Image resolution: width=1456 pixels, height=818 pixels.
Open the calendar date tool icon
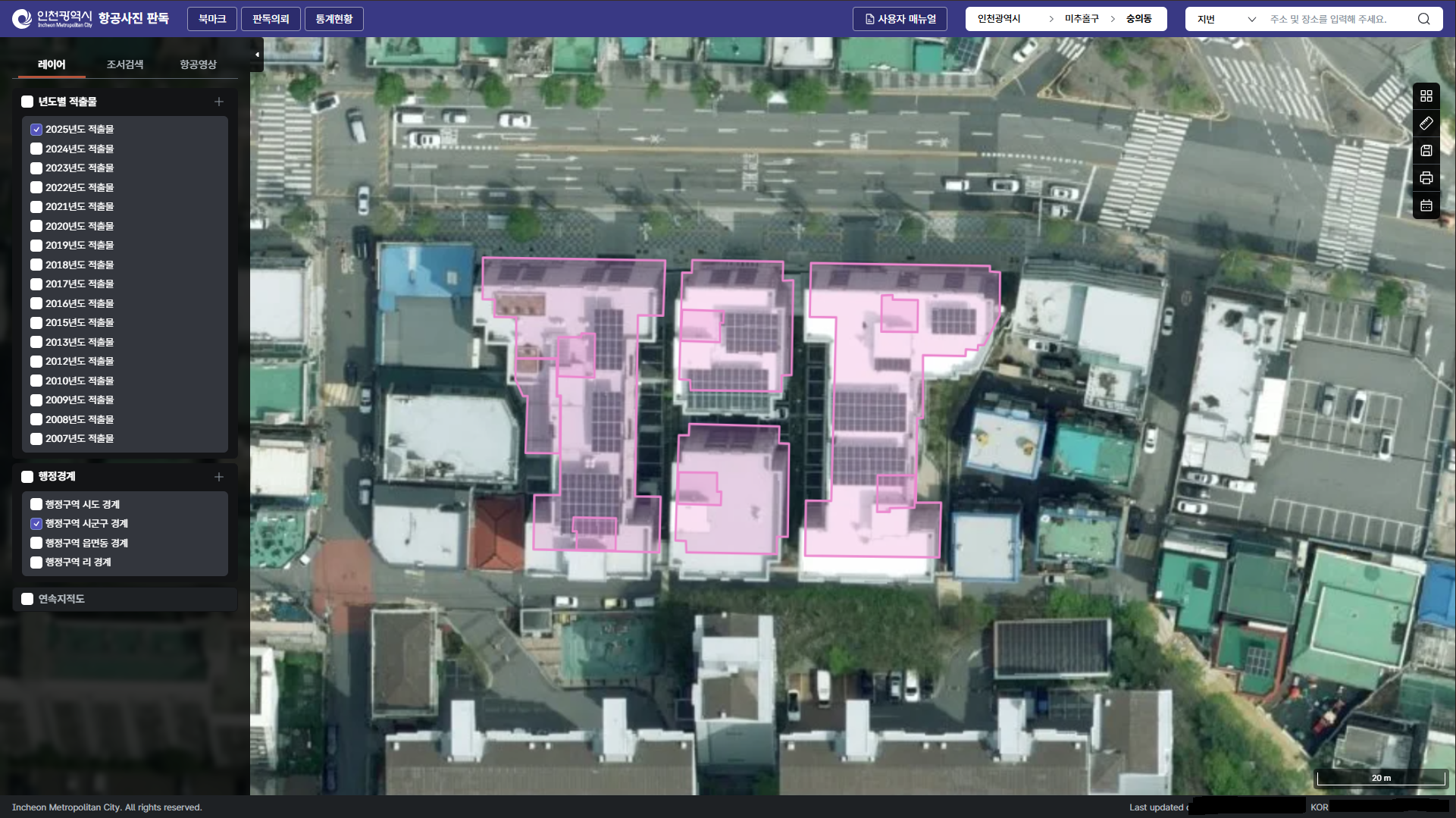coord(1426,205)
